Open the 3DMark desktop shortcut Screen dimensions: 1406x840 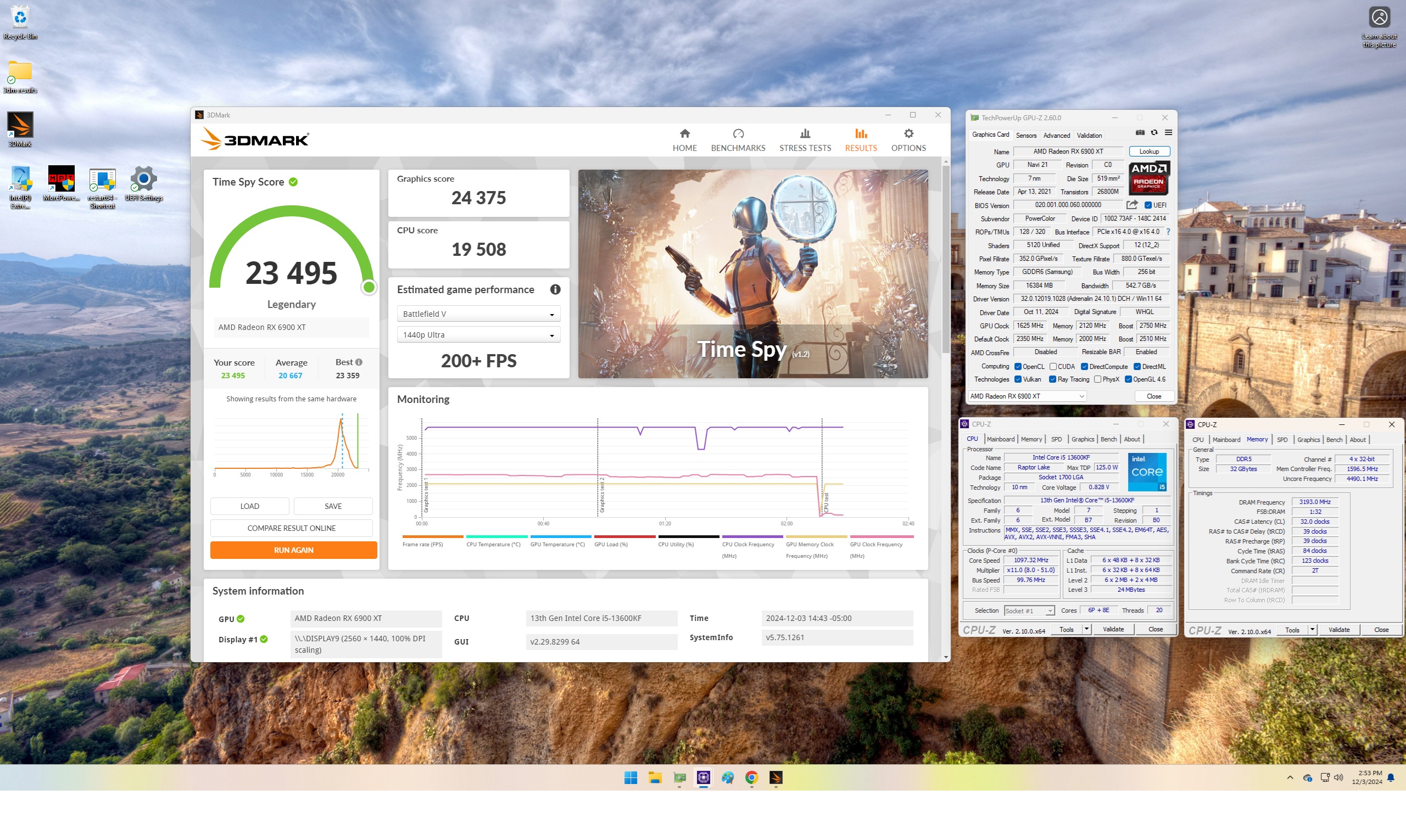pos(20,130)
